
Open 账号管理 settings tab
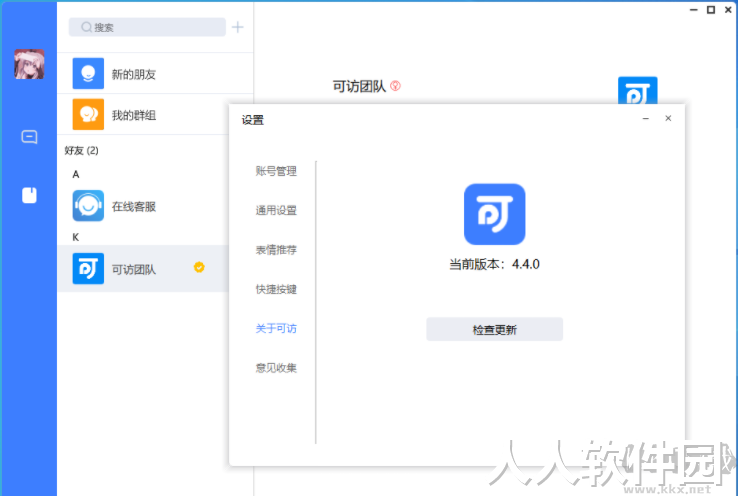click(x=276, y=171)
